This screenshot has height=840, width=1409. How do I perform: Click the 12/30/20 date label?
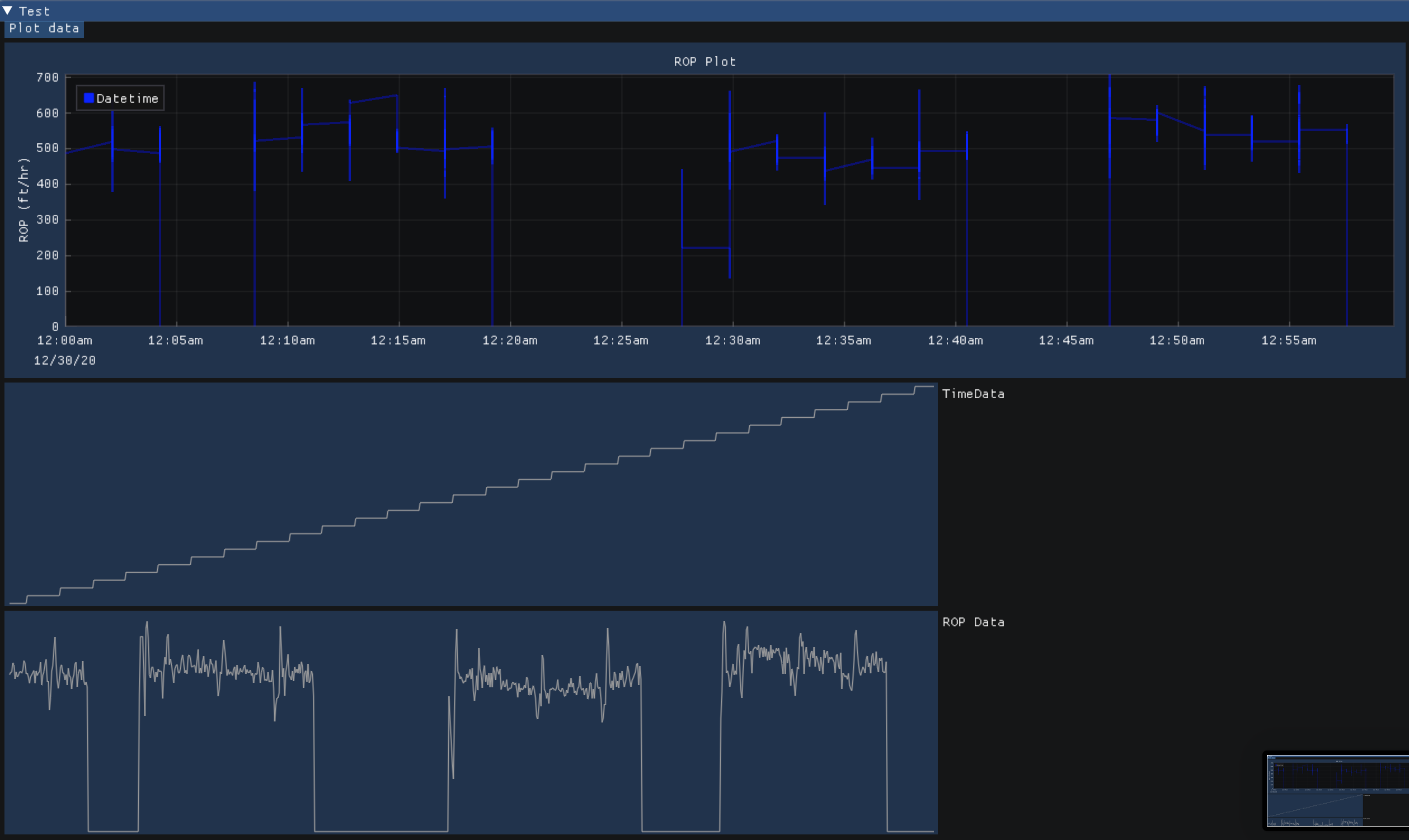64,360
